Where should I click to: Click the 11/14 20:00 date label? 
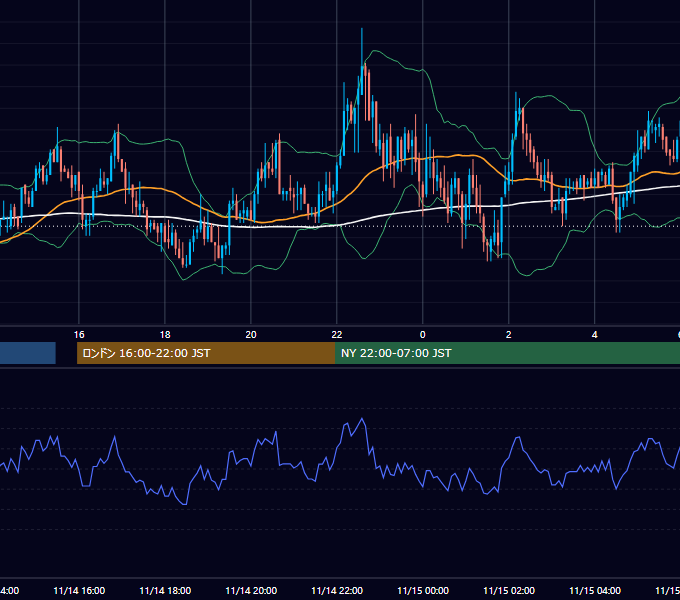click(x=251, y=590)
